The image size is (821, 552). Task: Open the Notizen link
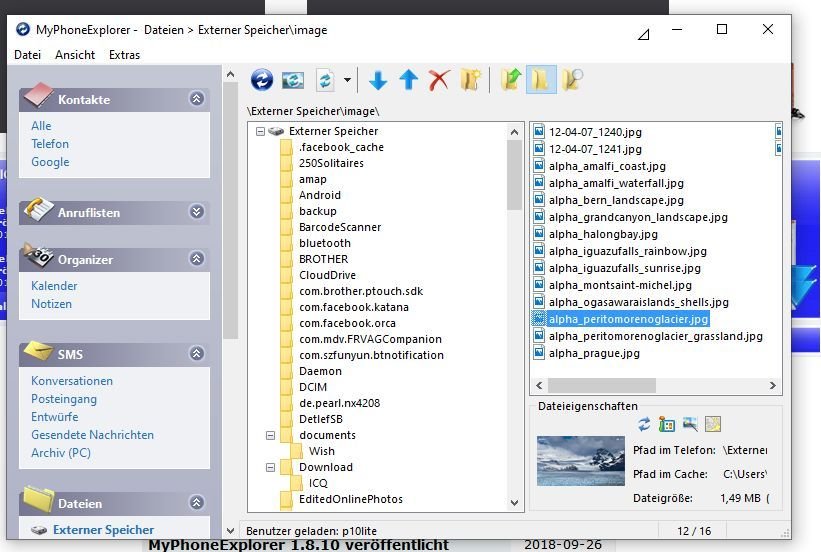[51, 304]
